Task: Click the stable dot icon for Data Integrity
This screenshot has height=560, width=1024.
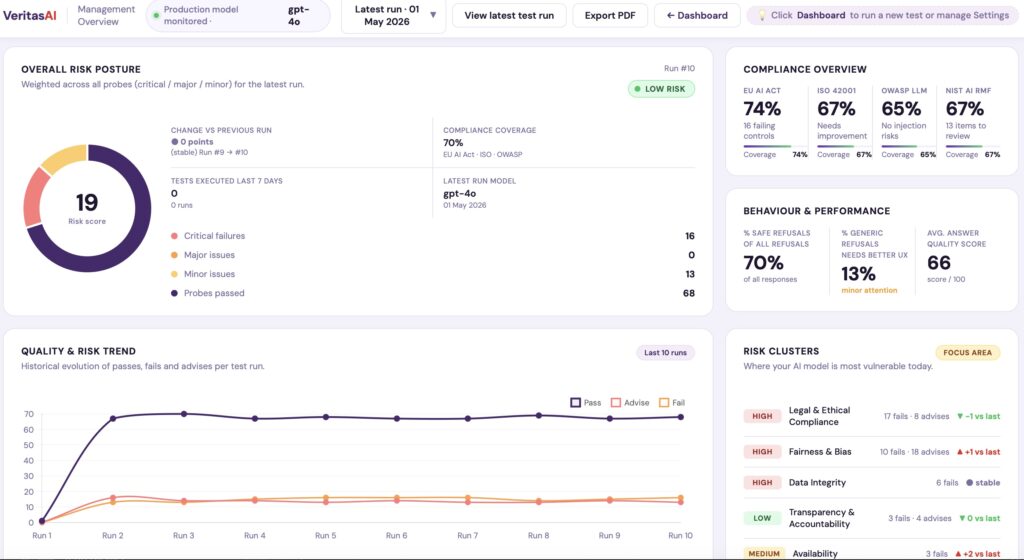Action: coord(969,483)
